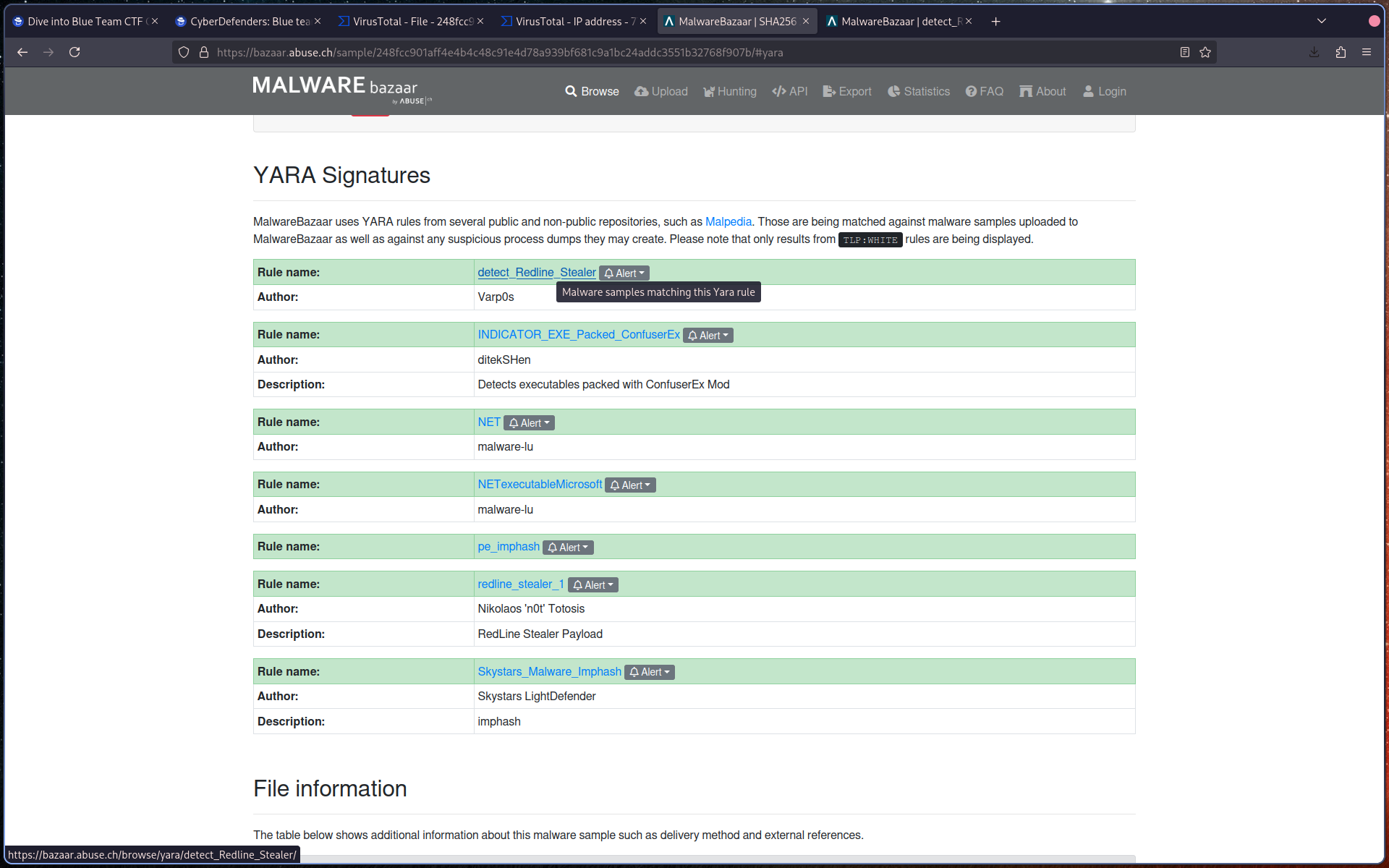Screen dimensions: 1389x868
Task: Click the MALWARE bazaar logo
Action: [x=341, y=90]
